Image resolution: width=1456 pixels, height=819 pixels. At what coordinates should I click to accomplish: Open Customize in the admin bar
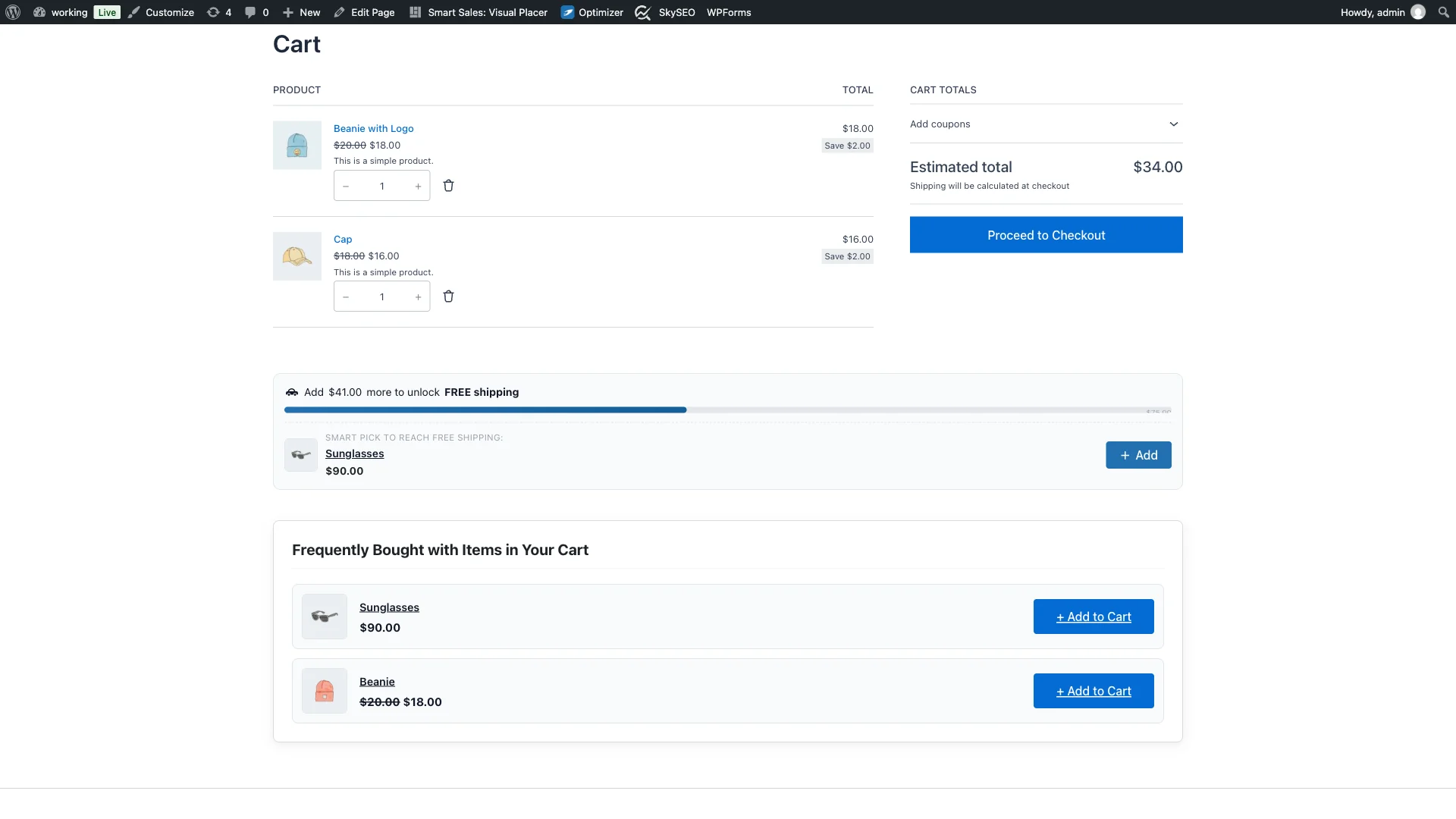pyautogui.click(x=161, y=12)
